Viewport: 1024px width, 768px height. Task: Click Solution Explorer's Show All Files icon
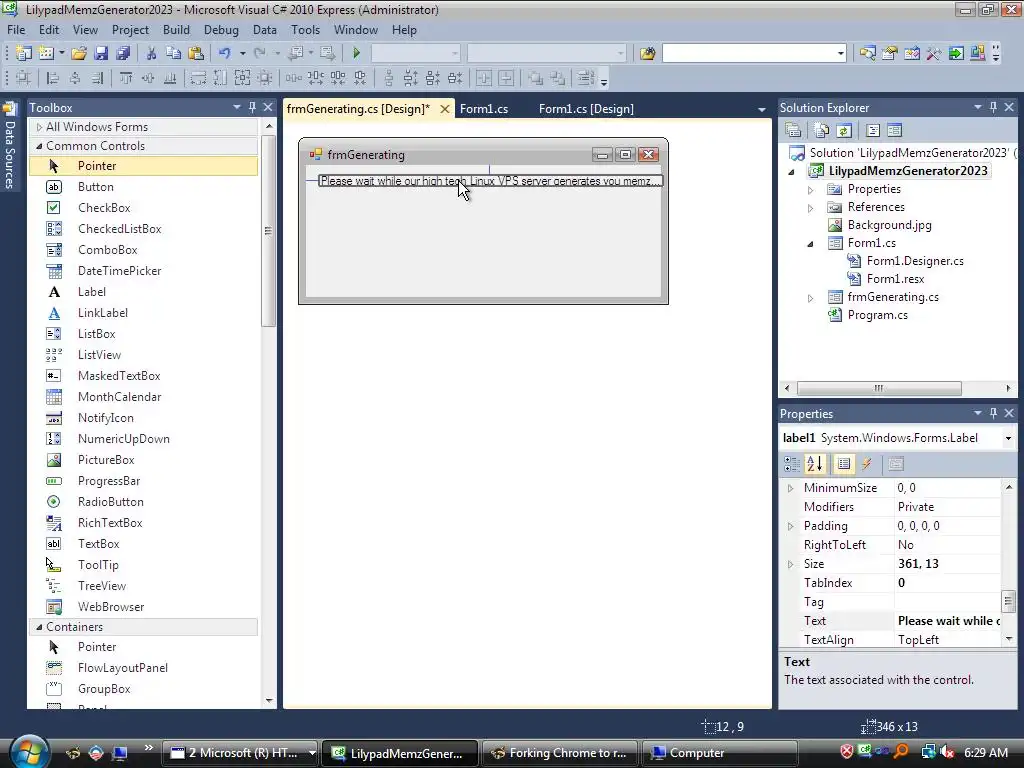tap(822, 131)
